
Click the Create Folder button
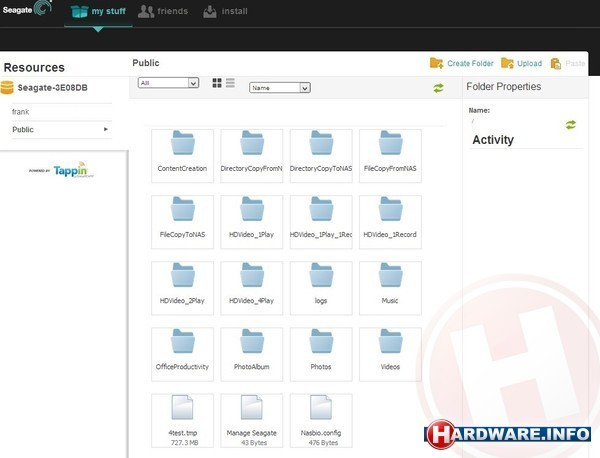pyautogui.click(x=462, y=63)
